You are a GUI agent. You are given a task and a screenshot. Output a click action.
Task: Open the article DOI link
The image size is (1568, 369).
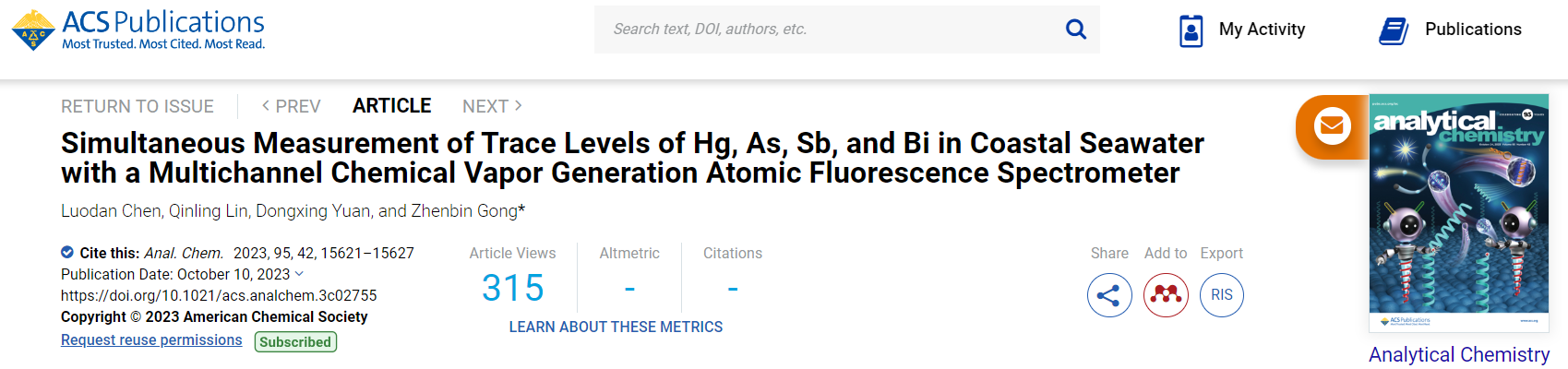pos(219,295)
